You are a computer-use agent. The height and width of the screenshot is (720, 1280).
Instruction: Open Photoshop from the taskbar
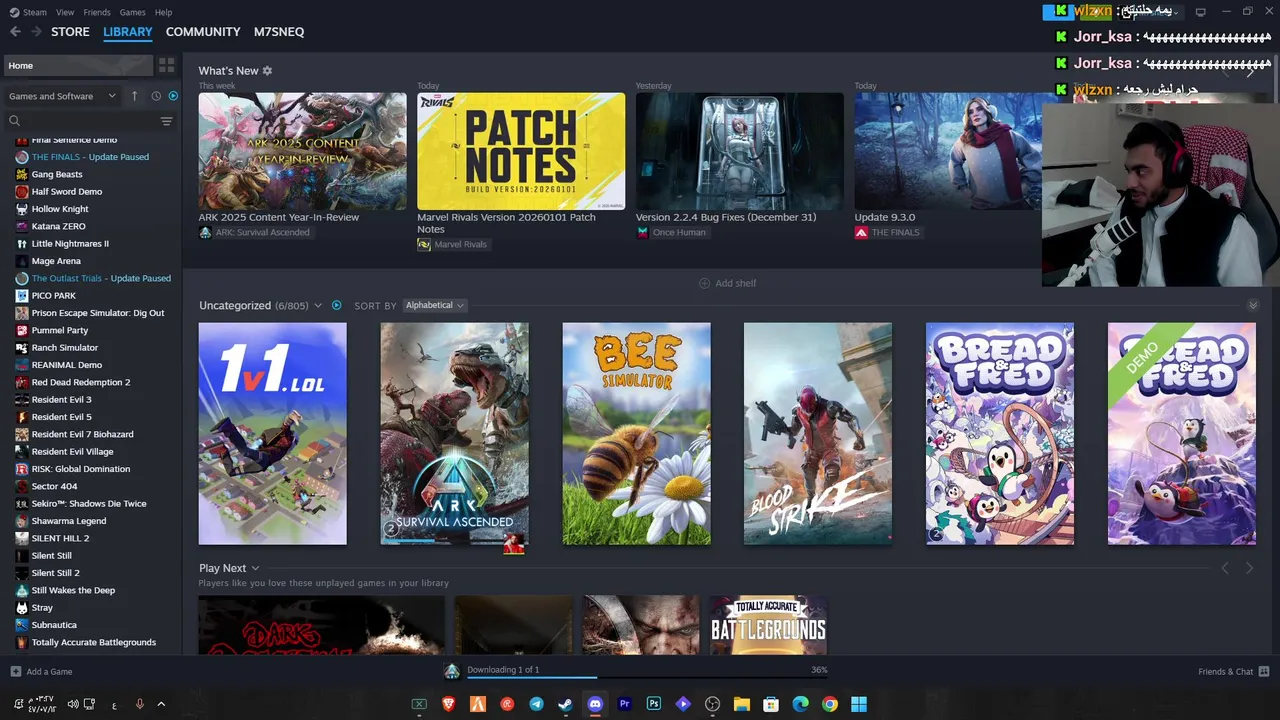coord(654,704)
